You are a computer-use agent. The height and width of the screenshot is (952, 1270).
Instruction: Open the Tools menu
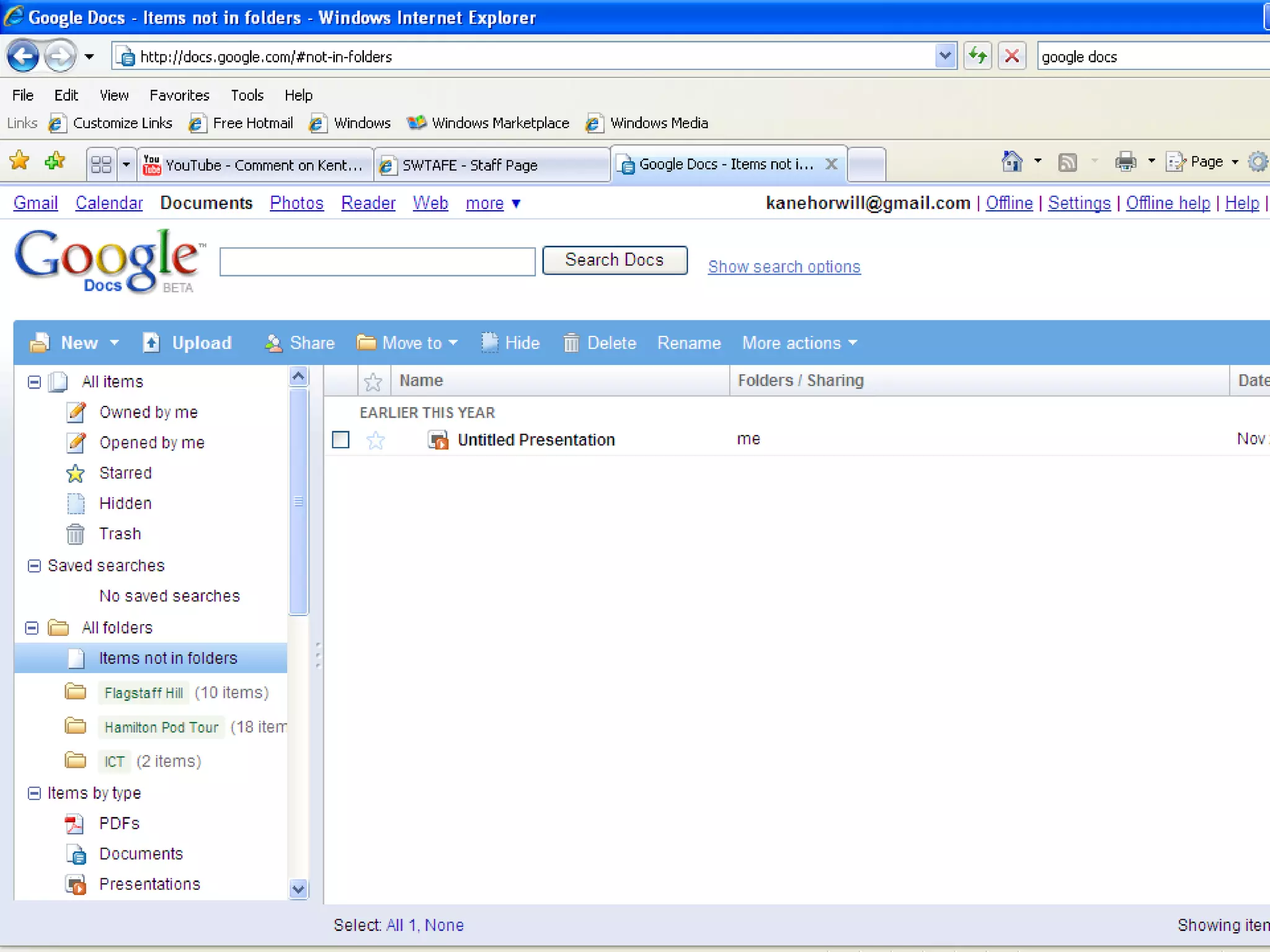click(247, 95)
